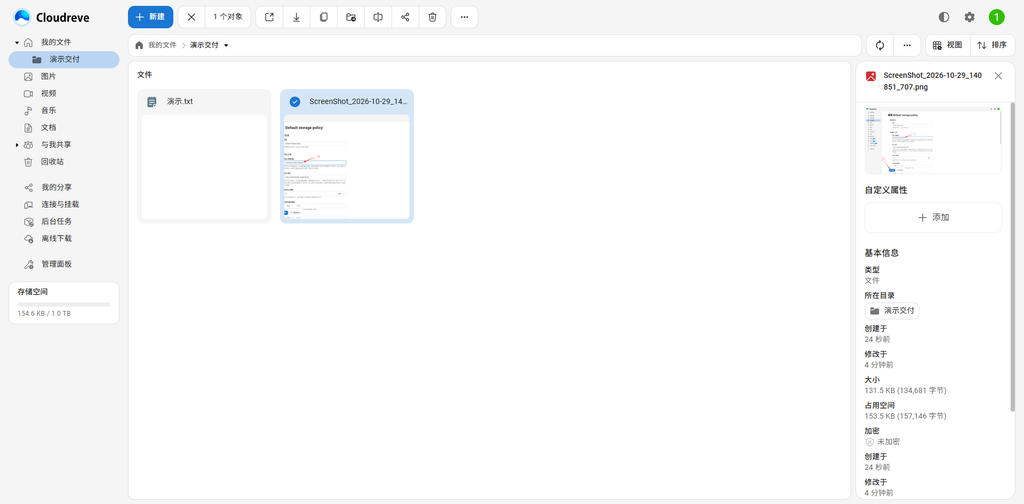This screenshot has width=1024, height=504.
Task: Delete the selected file
Action: (432, 17)
